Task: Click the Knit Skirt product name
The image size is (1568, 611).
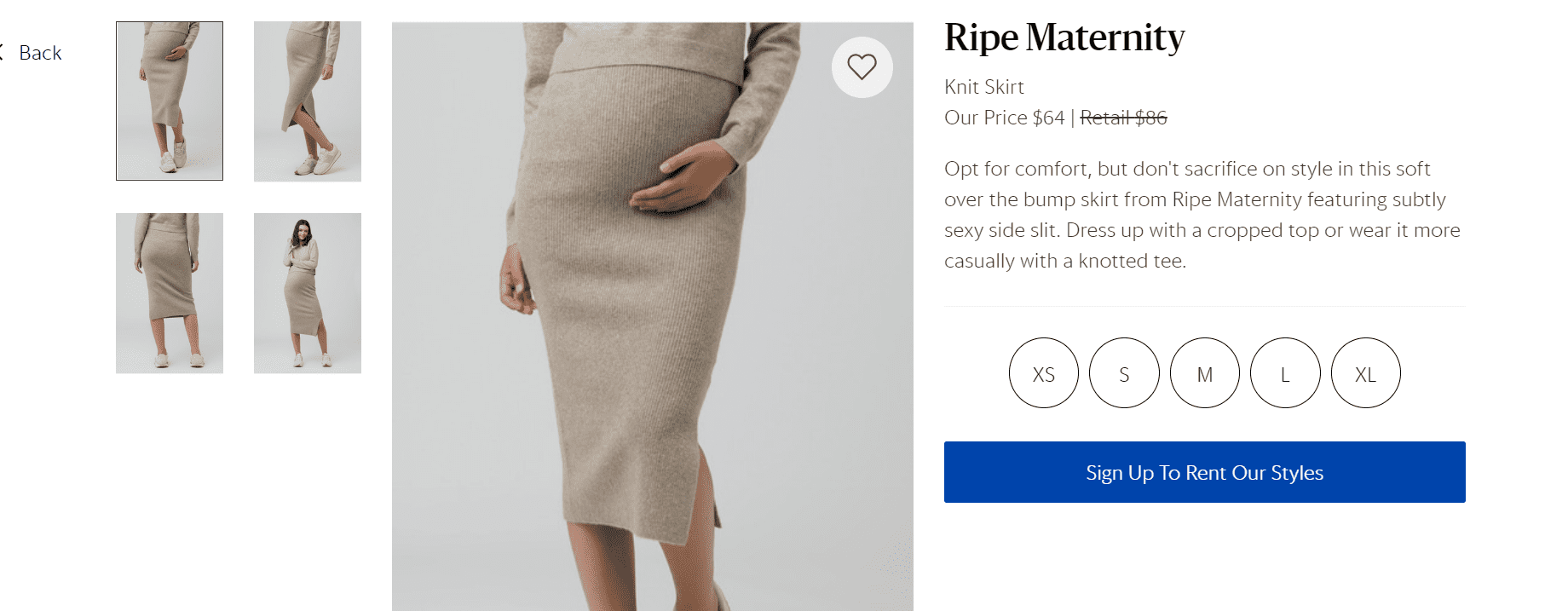Action: (984, 87)
